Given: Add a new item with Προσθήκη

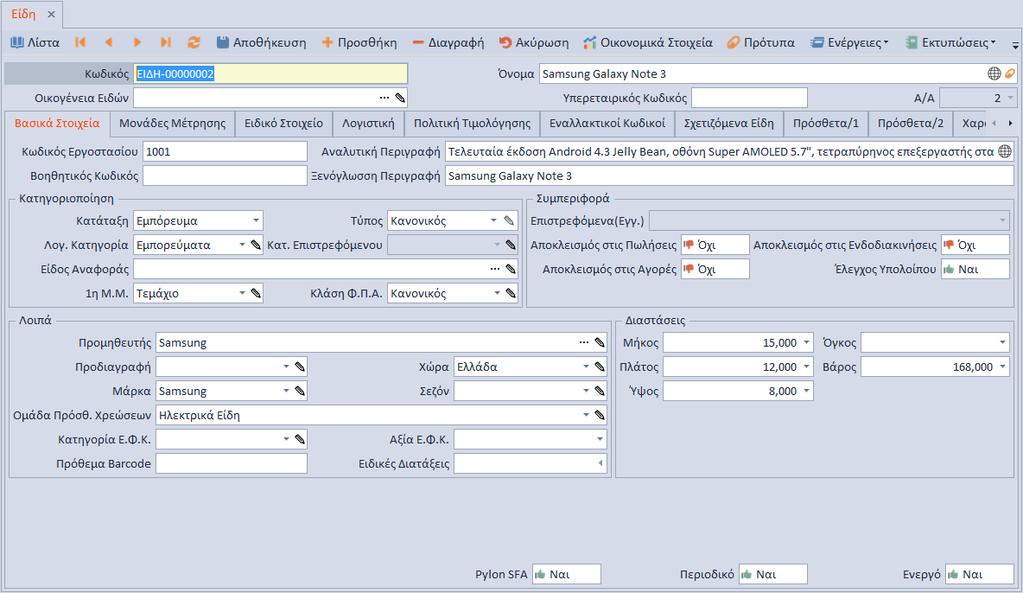Looking at the screenshot, I should coord(359,42).
